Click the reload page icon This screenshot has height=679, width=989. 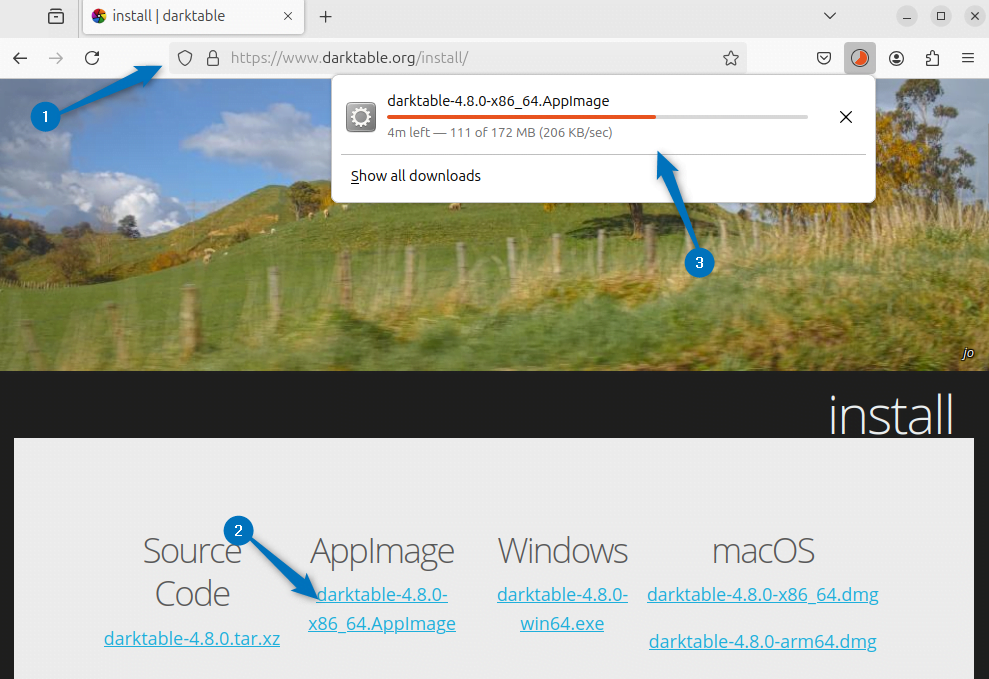pos(91,58)
